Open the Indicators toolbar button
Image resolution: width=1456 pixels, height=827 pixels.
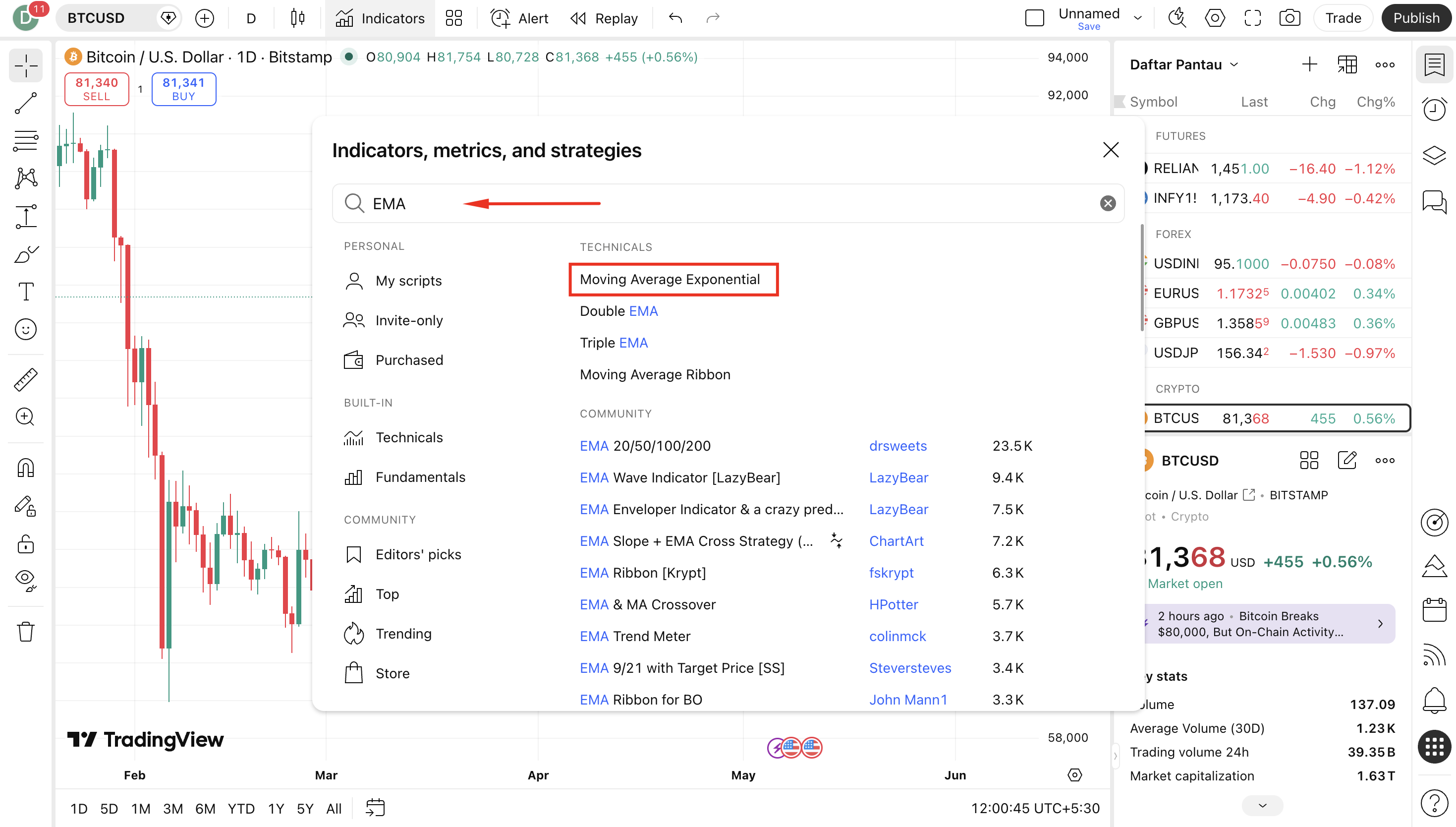(380, 18)
